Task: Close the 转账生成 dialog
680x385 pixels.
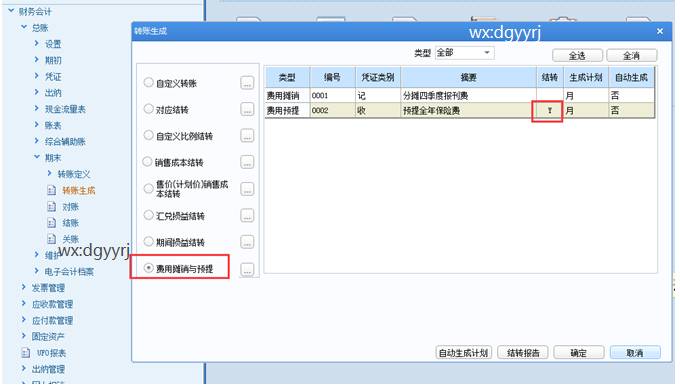Action: [x=660, y=31]
